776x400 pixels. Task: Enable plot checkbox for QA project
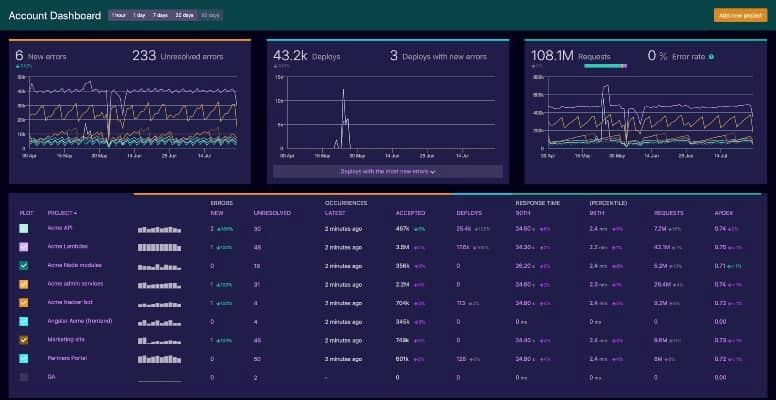[24, 377]
